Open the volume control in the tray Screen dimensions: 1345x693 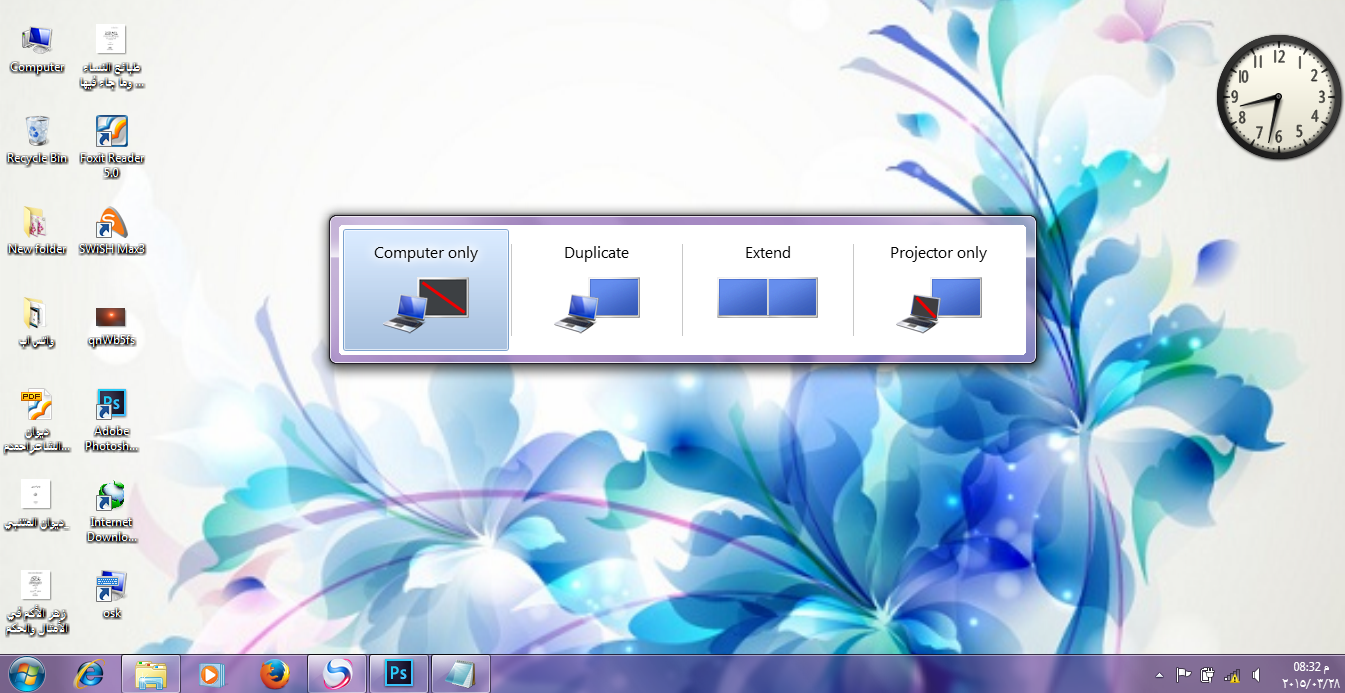(x=1256, y=675)
